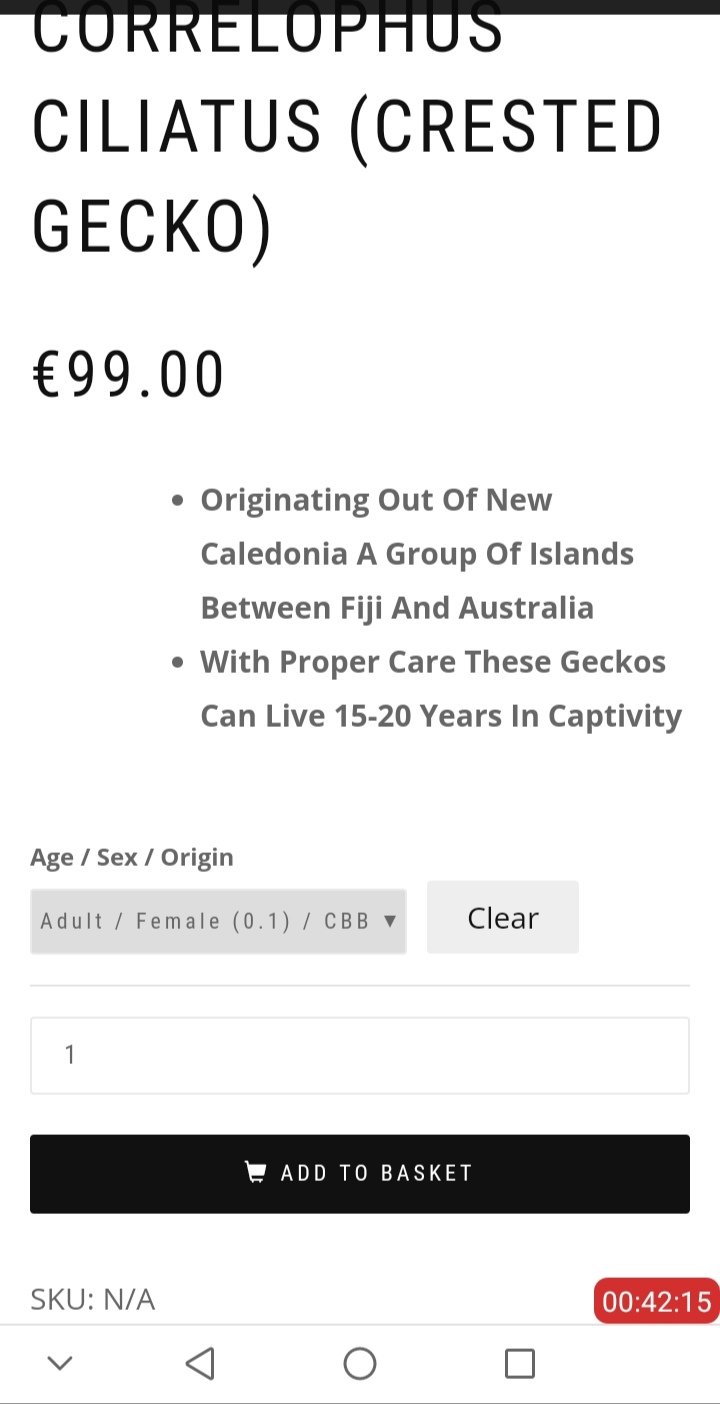
Task: Open the Adult / Female (0.1) / CBB dropdown
Action: click(206, 921)
